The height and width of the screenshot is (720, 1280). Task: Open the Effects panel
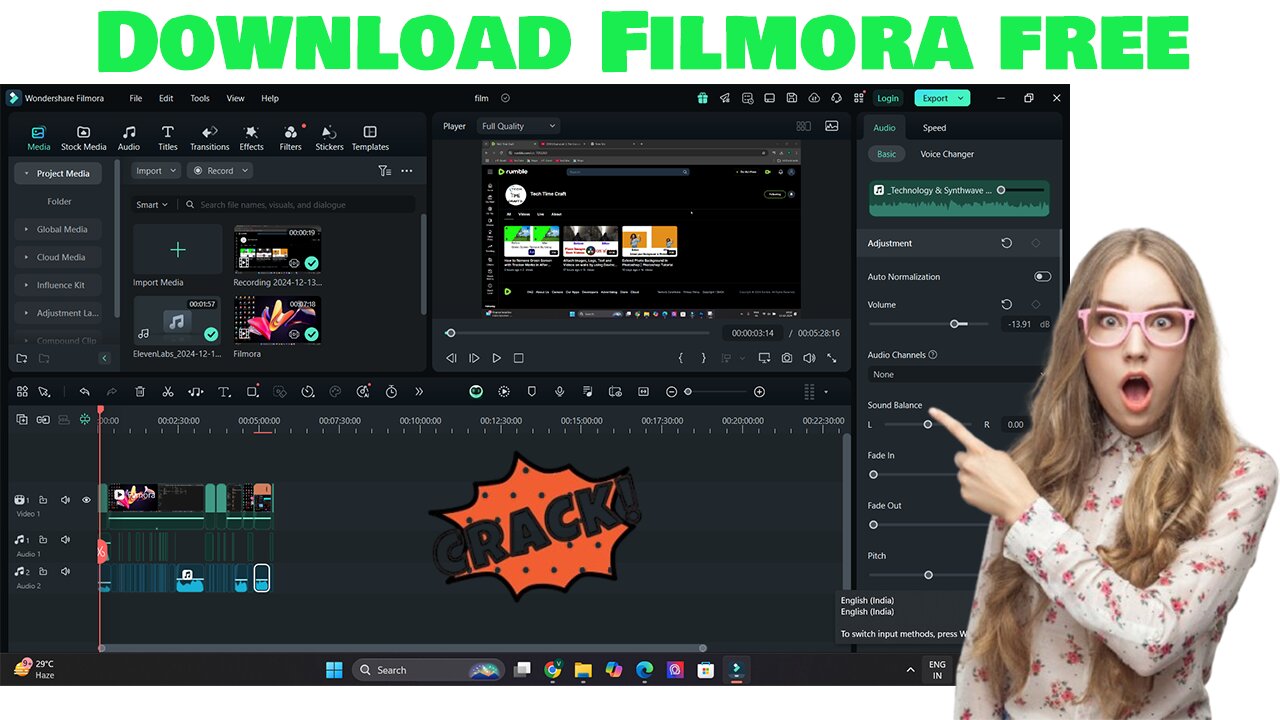[252, 138]
